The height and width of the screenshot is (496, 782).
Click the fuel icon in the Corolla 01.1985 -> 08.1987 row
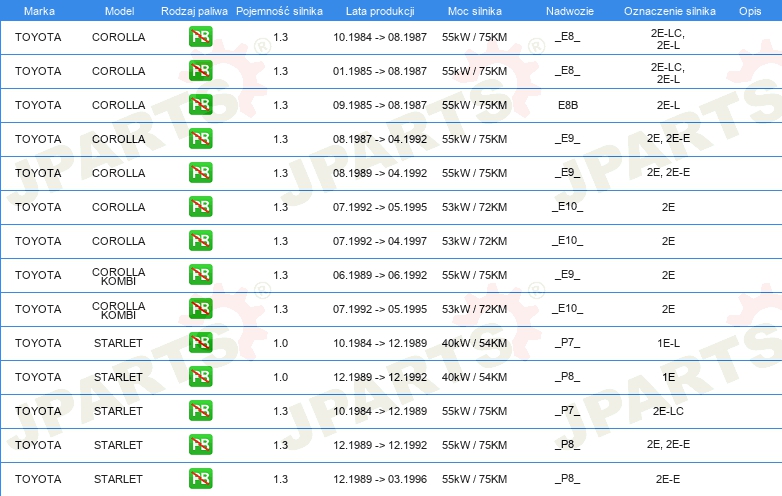click(x=200, y=71)
